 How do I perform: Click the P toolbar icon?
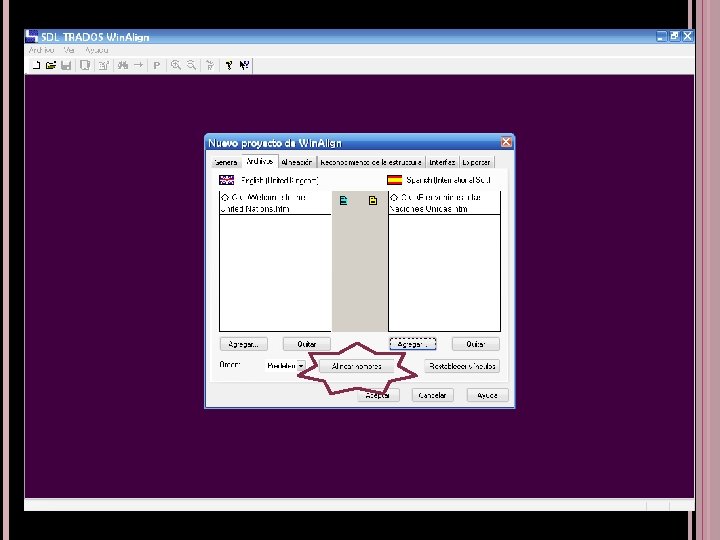157,65
